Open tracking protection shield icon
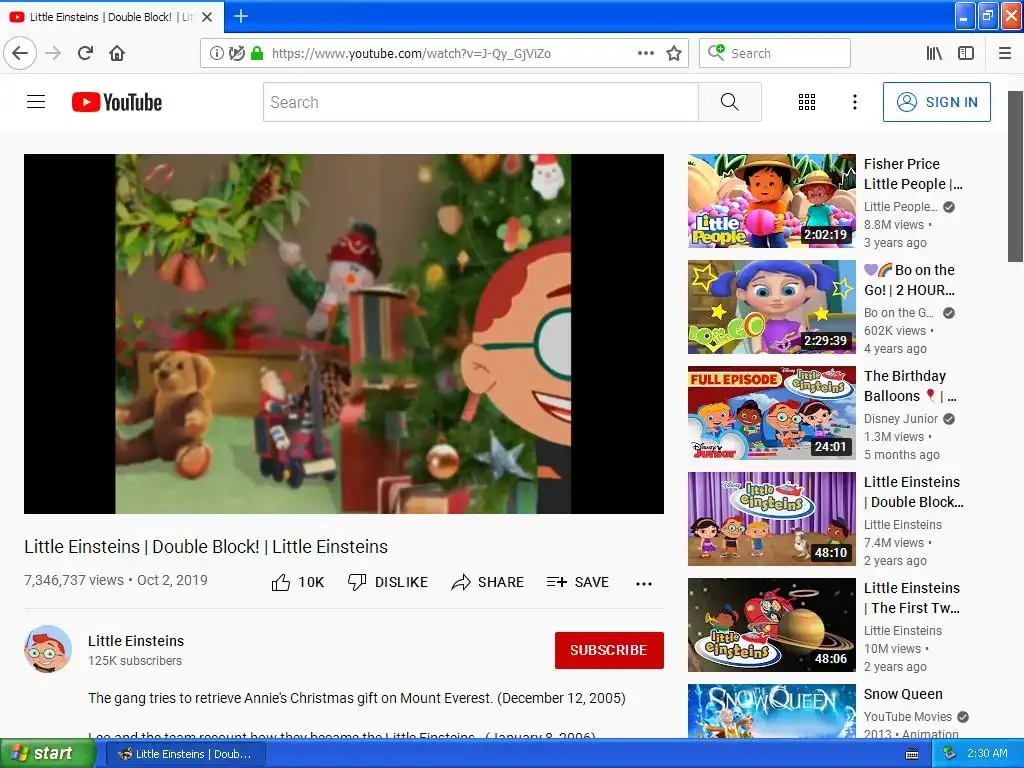The height and width of the screenshot is (768, 1024). 237,53
